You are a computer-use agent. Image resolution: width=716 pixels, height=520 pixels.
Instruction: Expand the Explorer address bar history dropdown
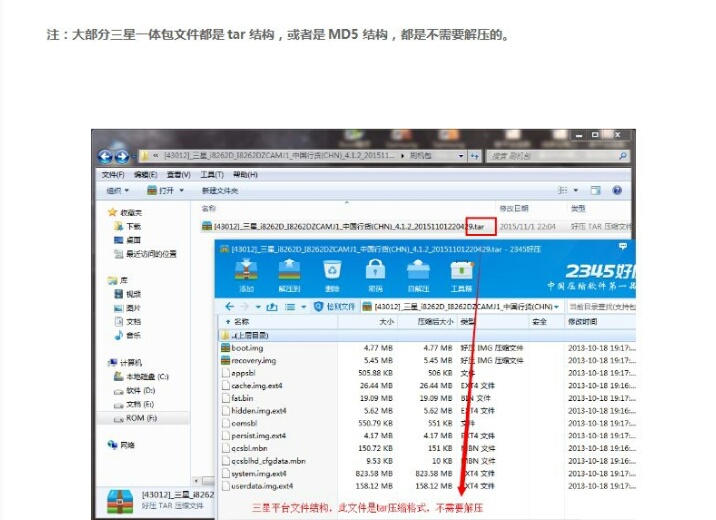point(461,156)
